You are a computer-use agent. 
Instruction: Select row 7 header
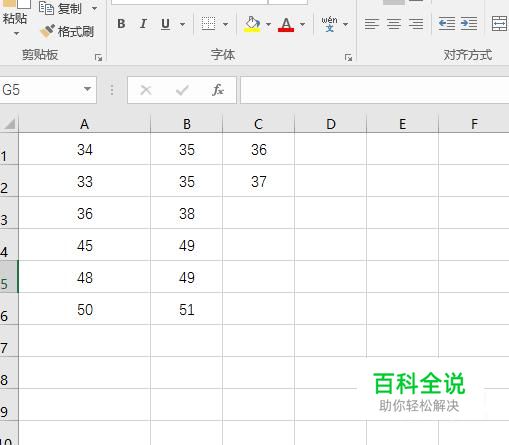[9, 341]
